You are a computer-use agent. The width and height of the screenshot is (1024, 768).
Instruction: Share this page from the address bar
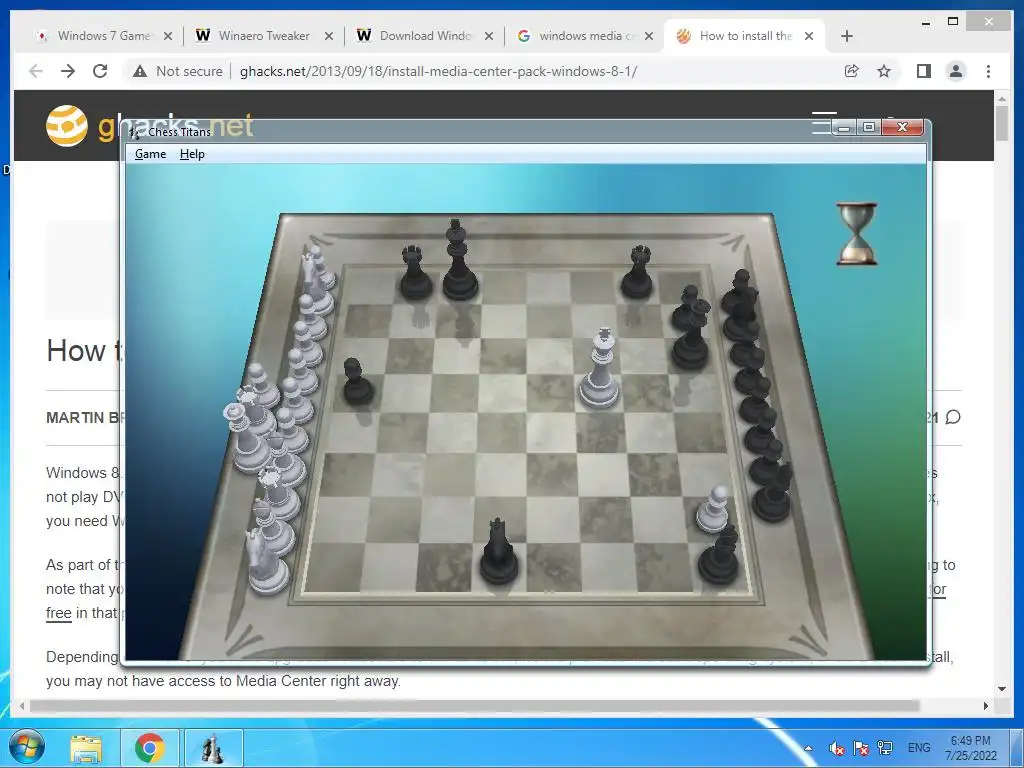(x=852, y=71)
